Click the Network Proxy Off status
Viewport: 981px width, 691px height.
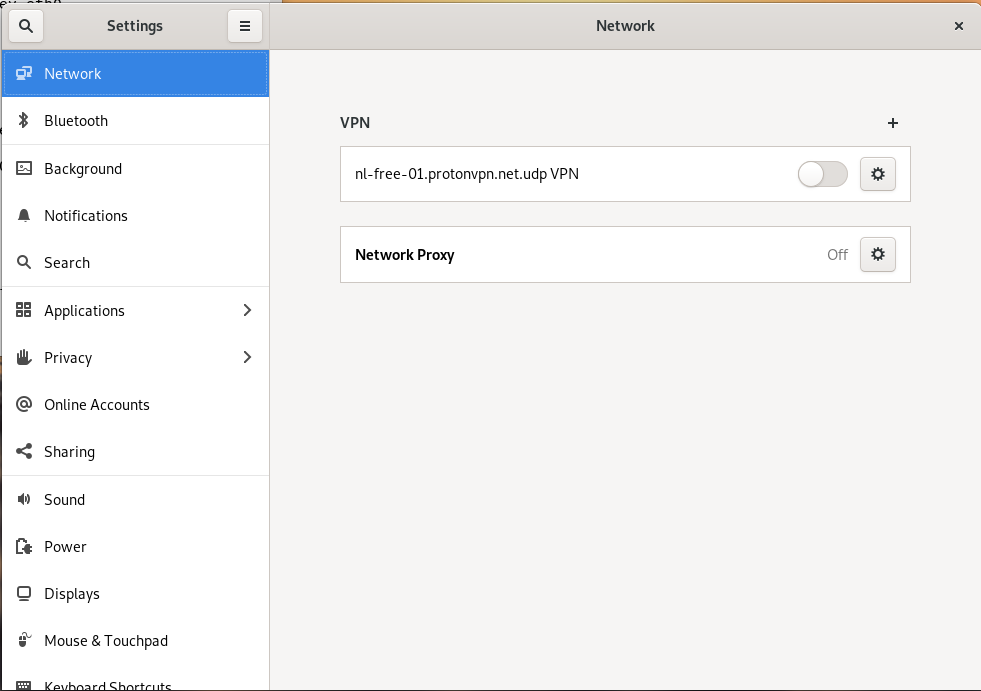[x=837, y=255]
